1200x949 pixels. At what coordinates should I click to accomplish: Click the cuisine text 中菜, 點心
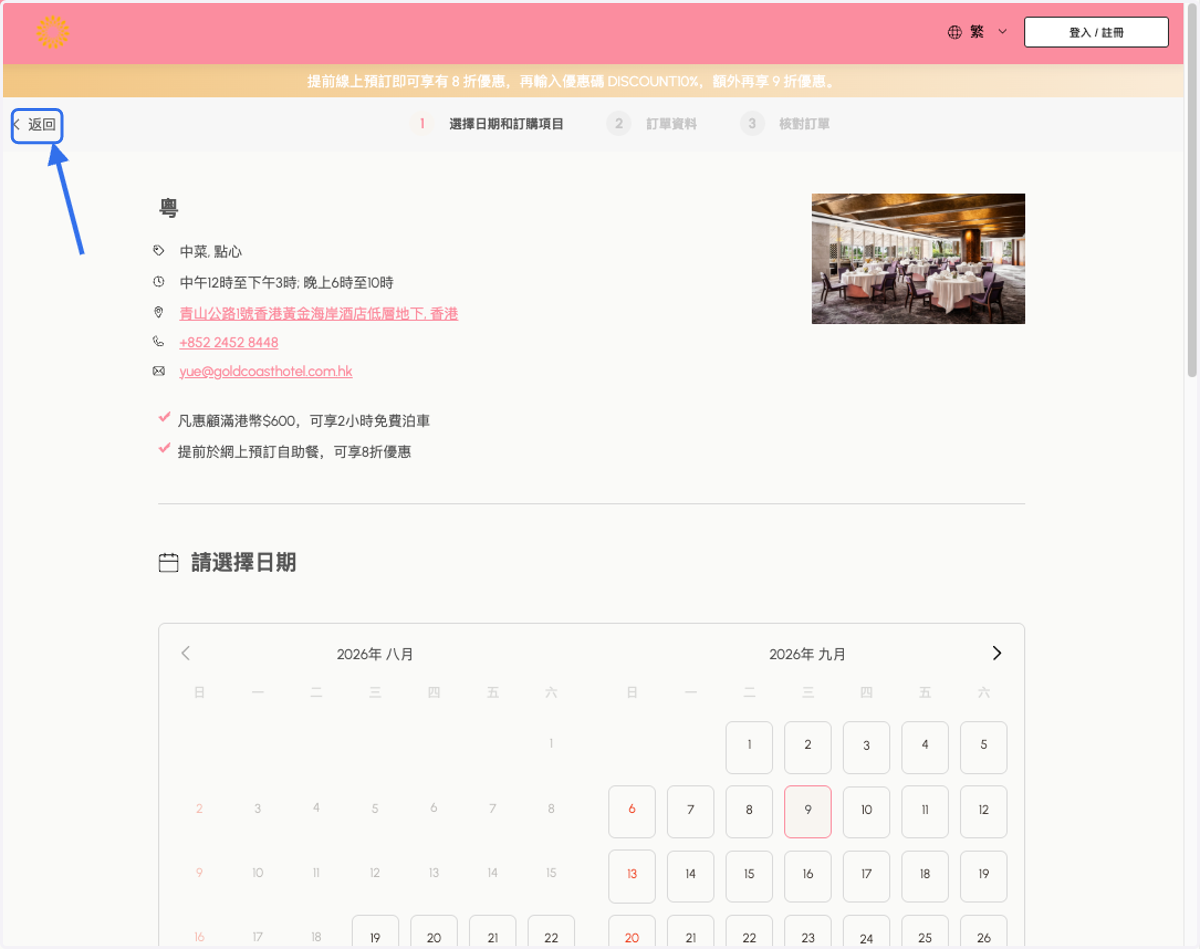point(211,252)
